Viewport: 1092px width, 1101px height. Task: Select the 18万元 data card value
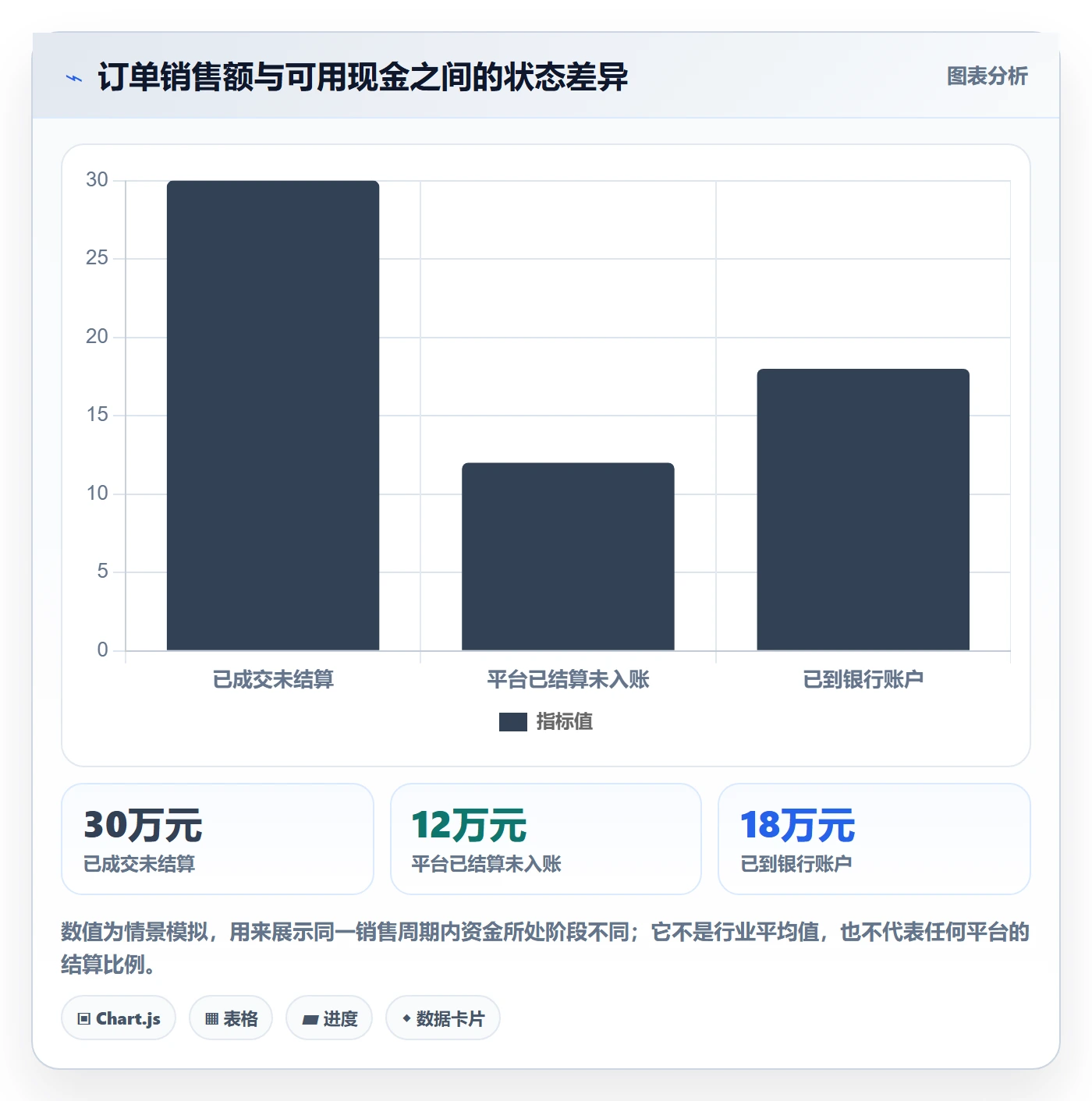pyautogui.click(x=798, y=825)
